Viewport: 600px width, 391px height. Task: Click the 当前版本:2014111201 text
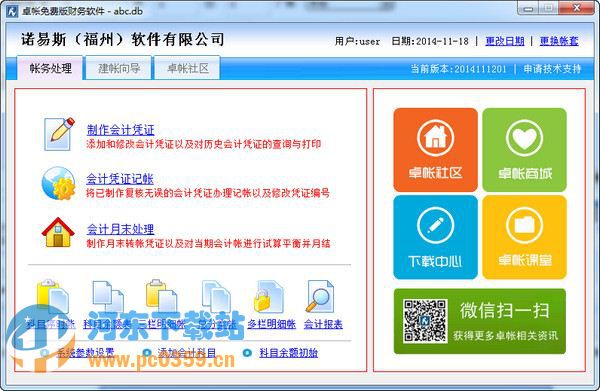(x=458, y=69)
